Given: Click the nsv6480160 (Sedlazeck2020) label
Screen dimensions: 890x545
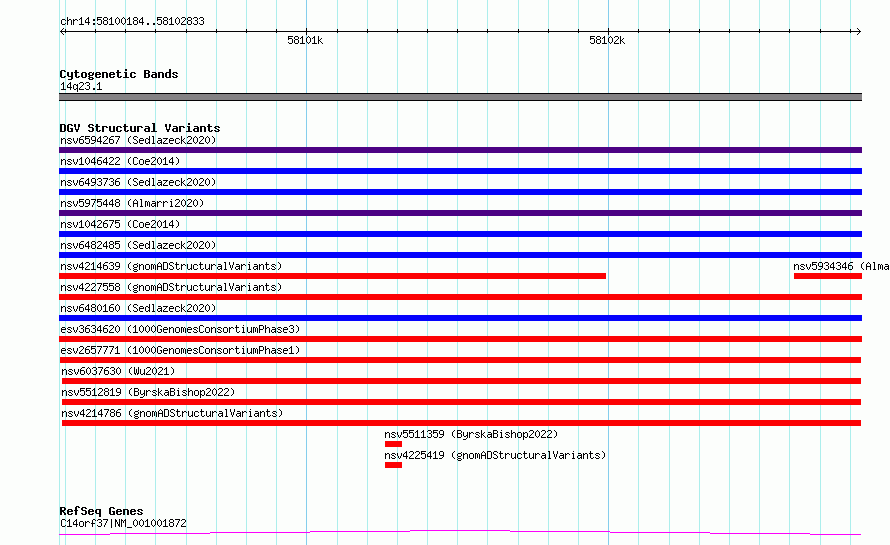Looking at the screenshot, I should [x=138, y=308].
